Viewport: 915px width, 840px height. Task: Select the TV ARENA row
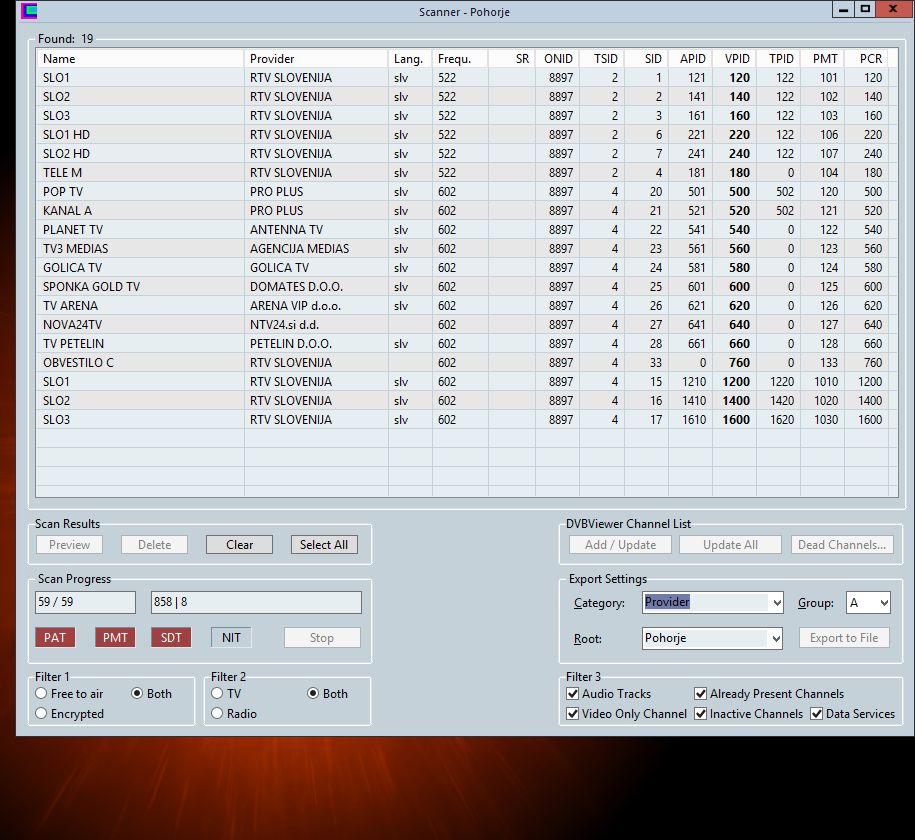(467, 306)
